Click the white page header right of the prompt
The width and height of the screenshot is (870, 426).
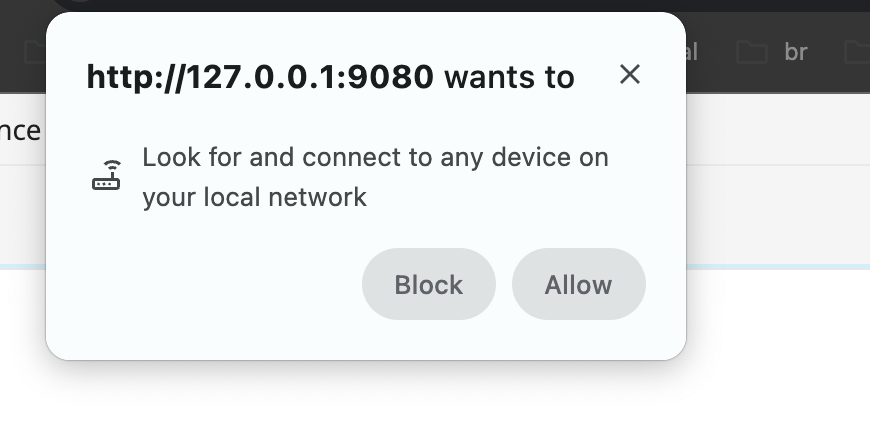pyautogui.click(x=780, y=130)
